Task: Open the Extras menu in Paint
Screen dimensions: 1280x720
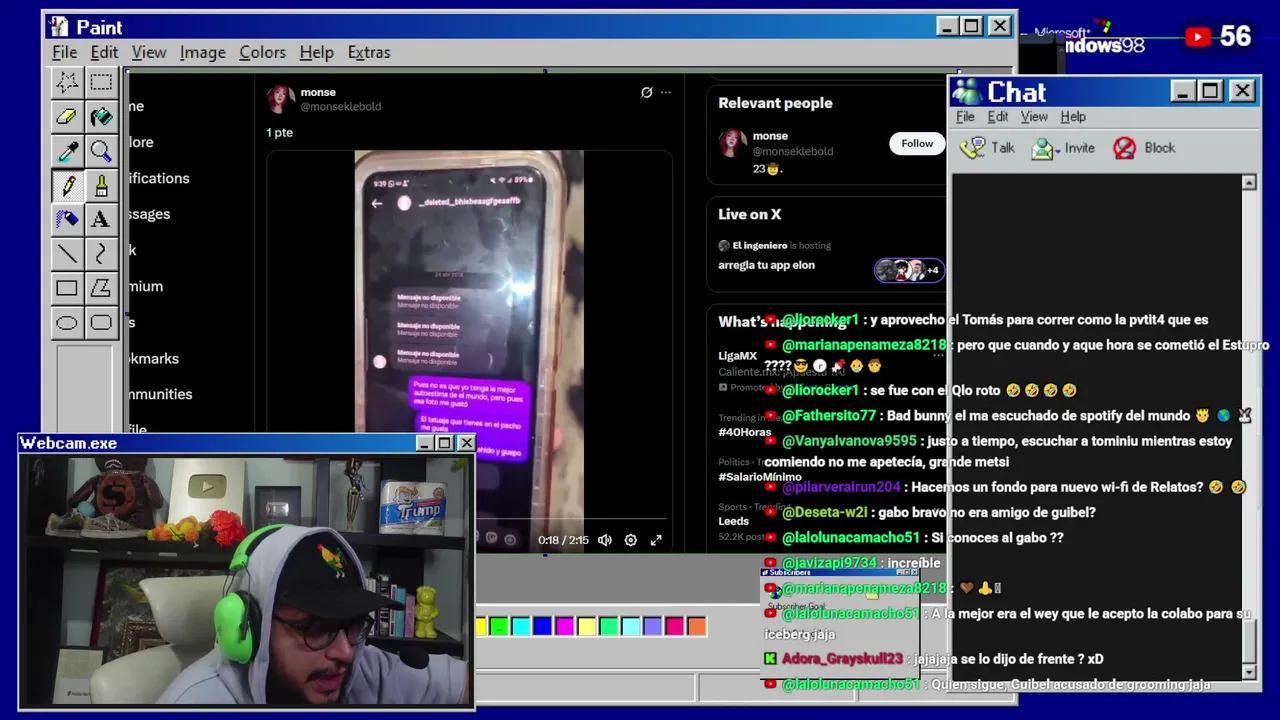Action: 369,52
